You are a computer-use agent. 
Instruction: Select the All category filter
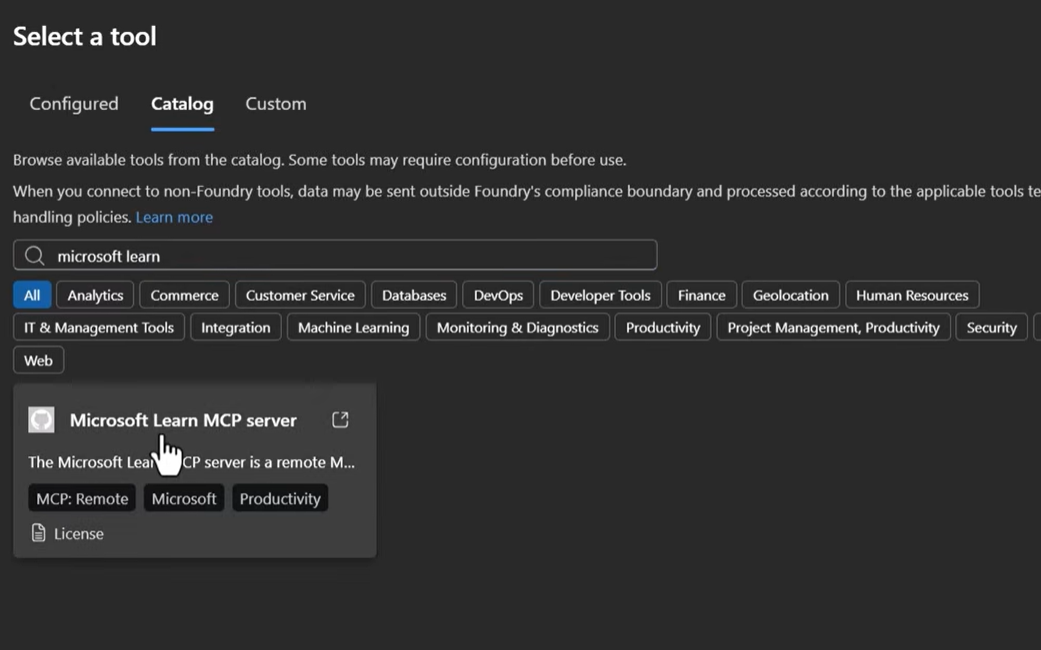(32, 295)
